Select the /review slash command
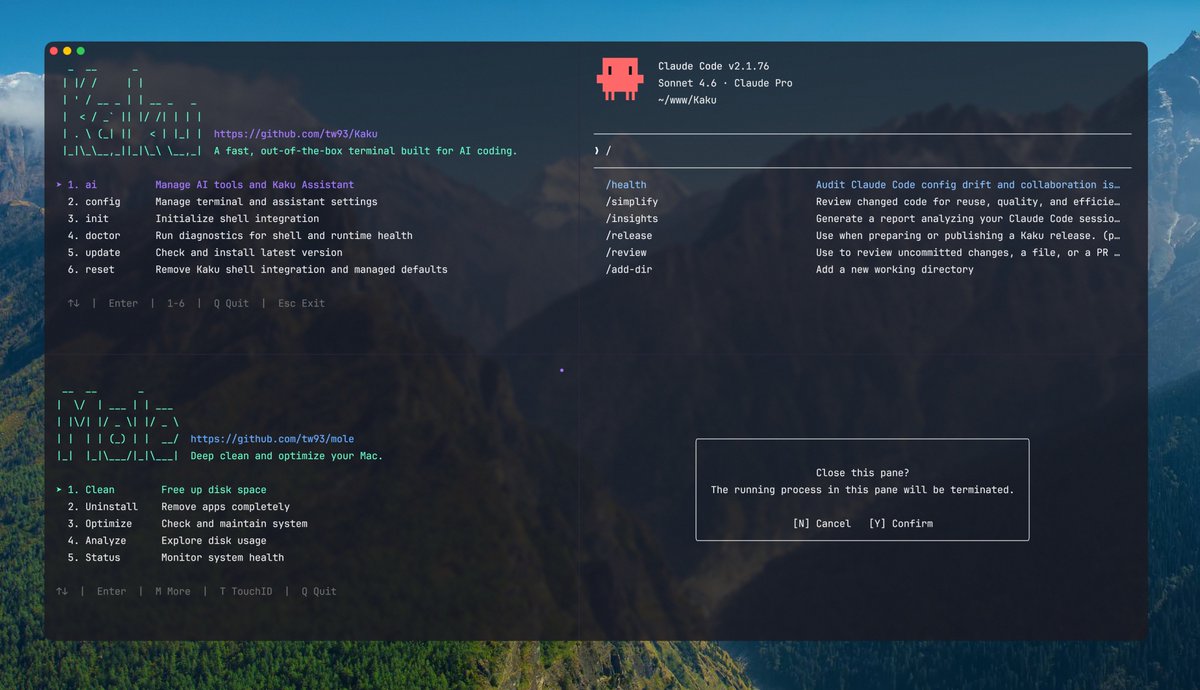 626,253
